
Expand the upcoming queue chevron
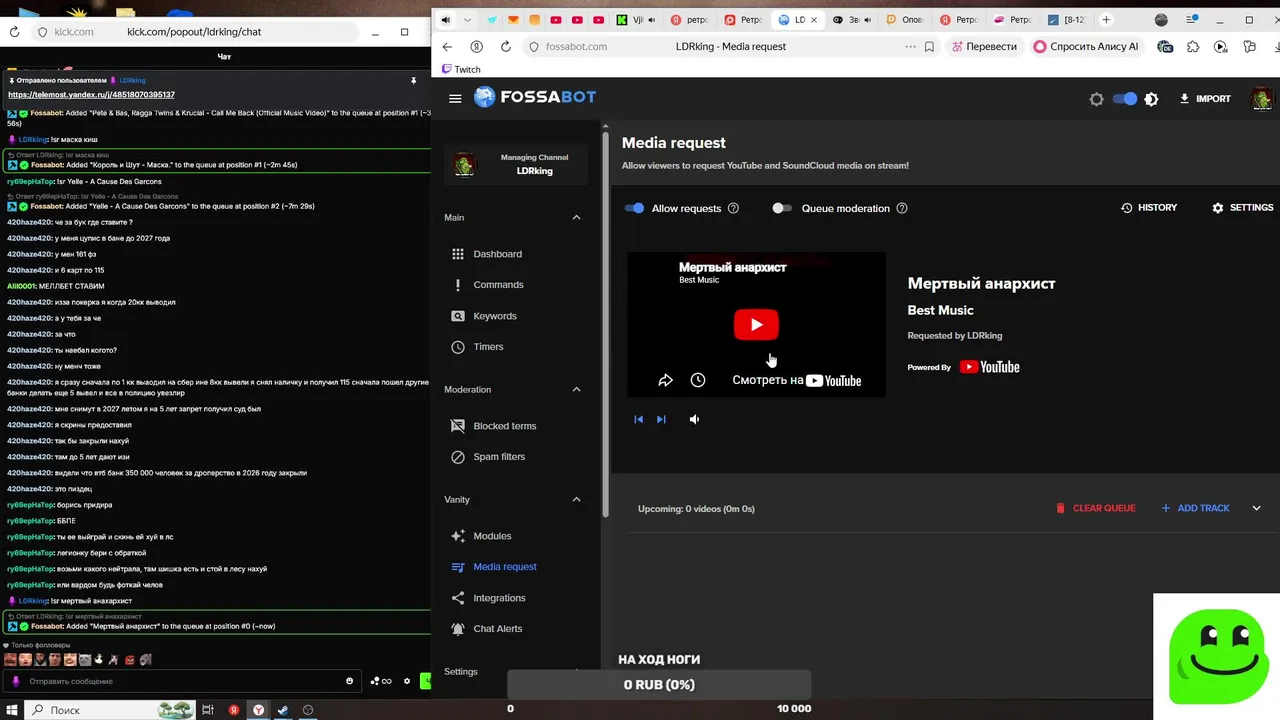(1257, 508)
